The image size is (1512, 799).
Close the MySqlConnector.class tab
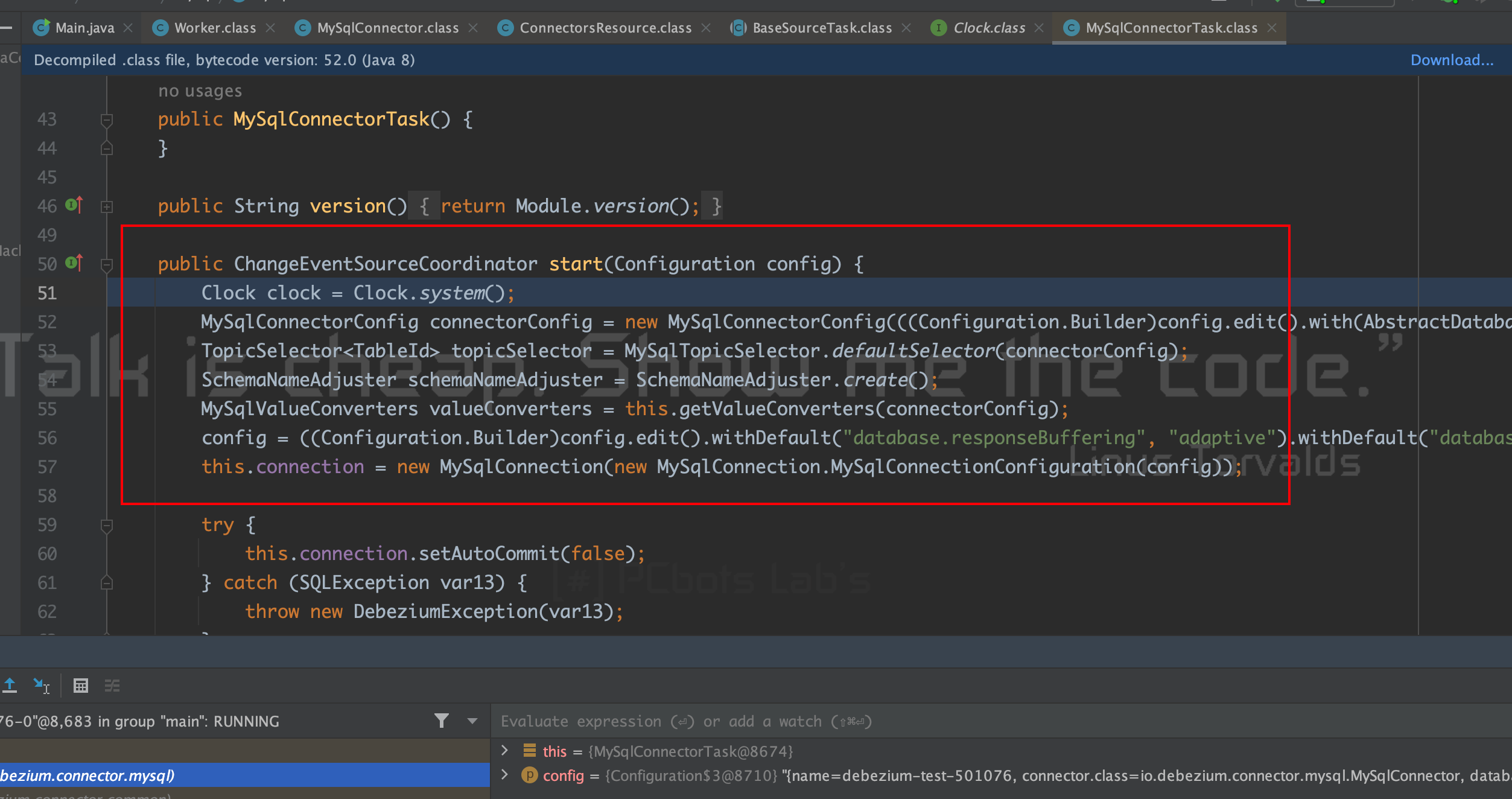point(473,28)
